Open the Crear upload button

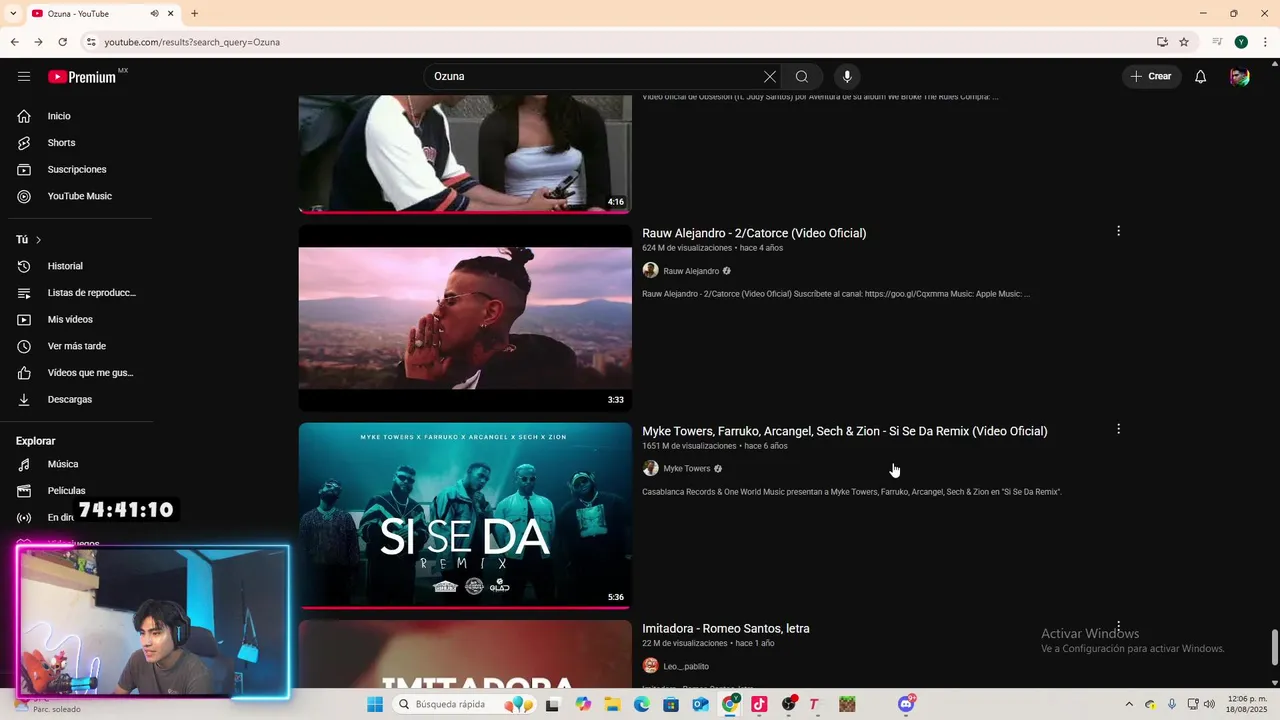(1151, 76)
